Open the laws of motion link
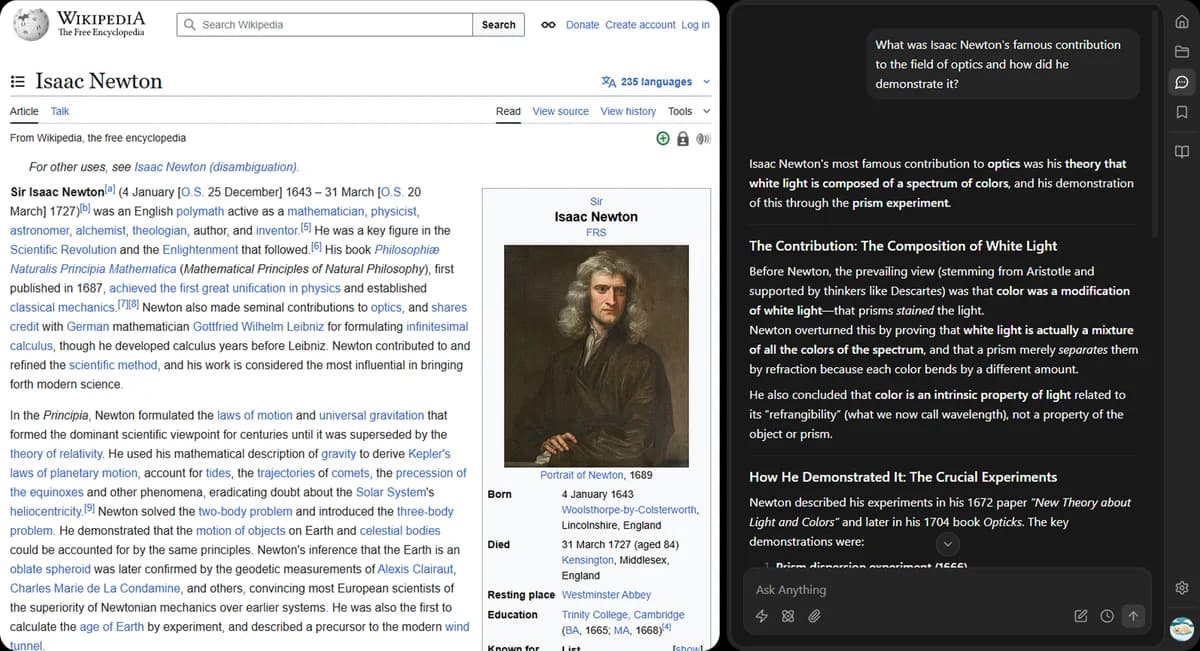Viewport: 1200px width, 651px height. (x=254, y=415)
